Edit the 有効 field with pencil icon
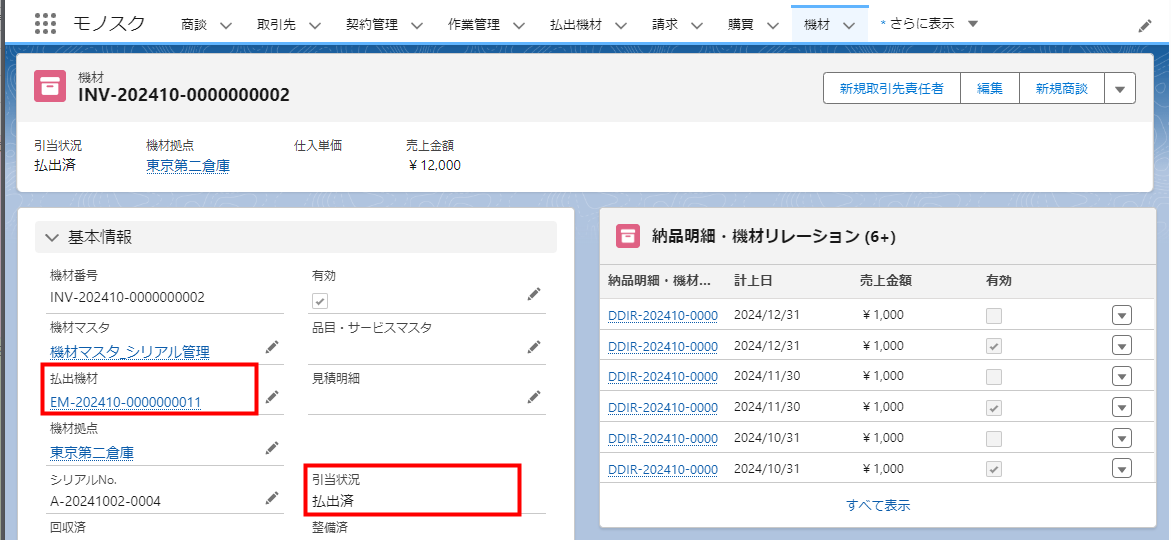Screen dimensions: 1171x540 pos(534,294)
